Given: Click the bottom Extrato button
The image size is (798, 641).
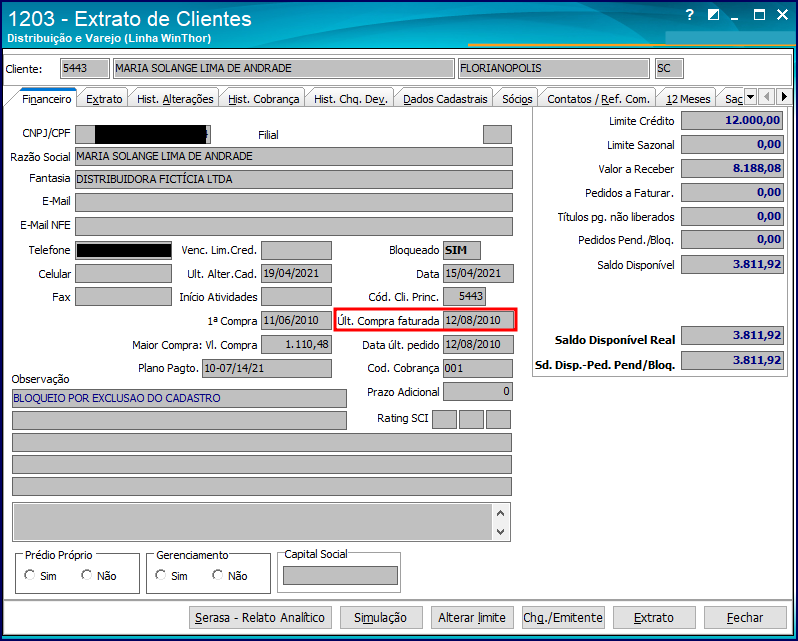Looking at the screenshot, I should [x=654, y=618].
